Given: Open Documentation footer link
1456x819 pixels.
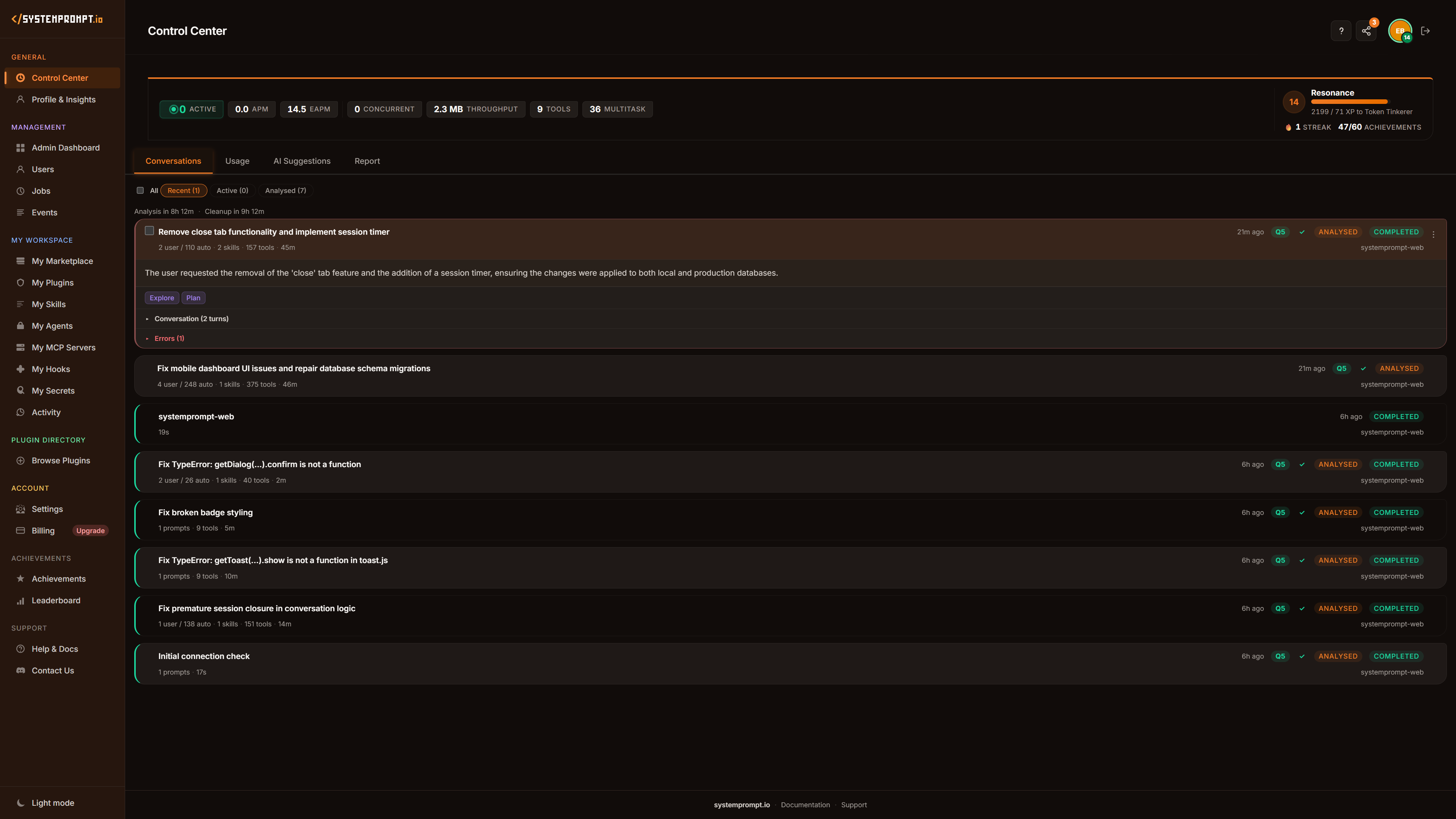Looking at the screenshot, I should pyautogui.click(x=805, y=805).
